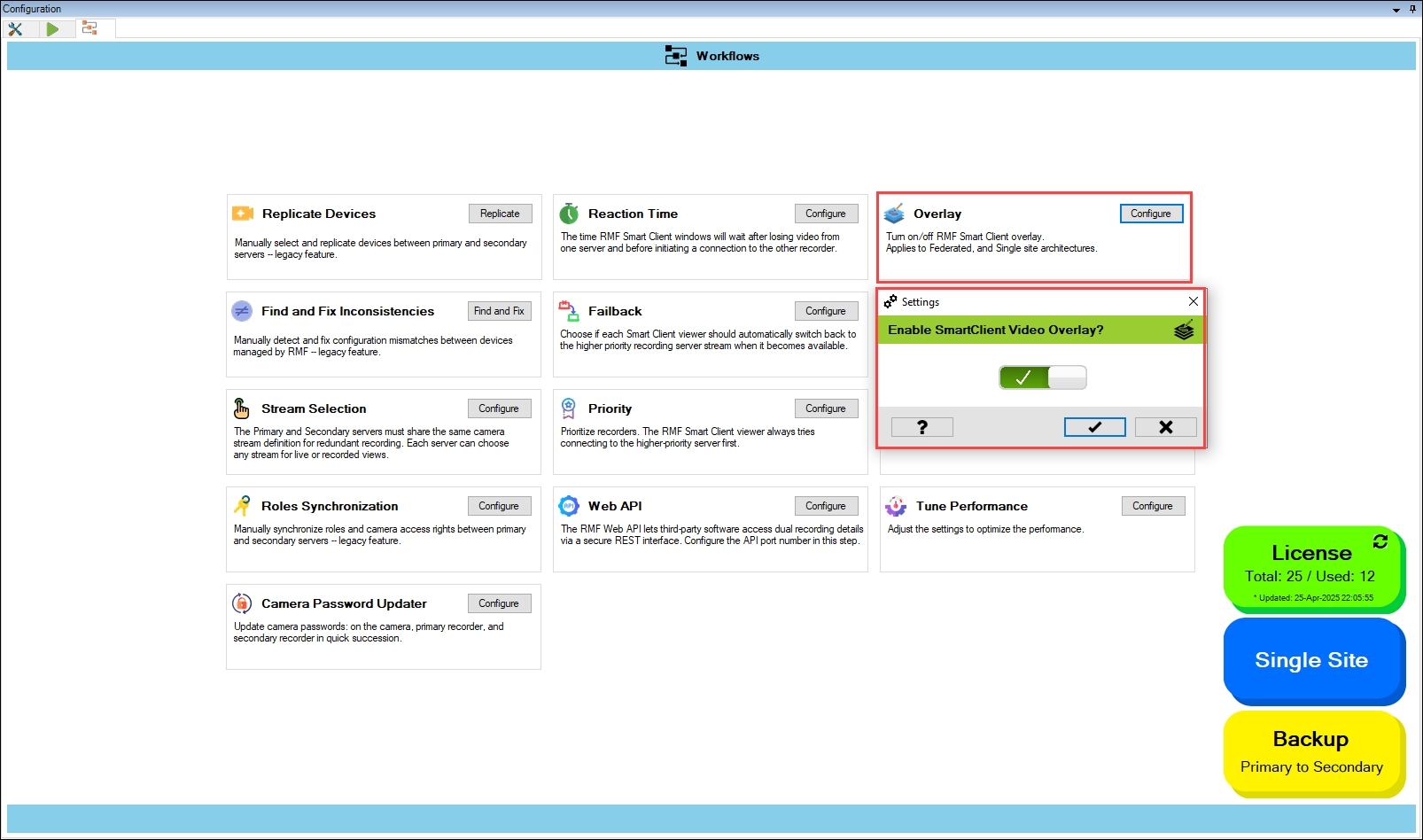The height and width of the screenshot is (840, 1423).
Task: Click the Camera Password Updater lock icon
Action: coord(241,603)
